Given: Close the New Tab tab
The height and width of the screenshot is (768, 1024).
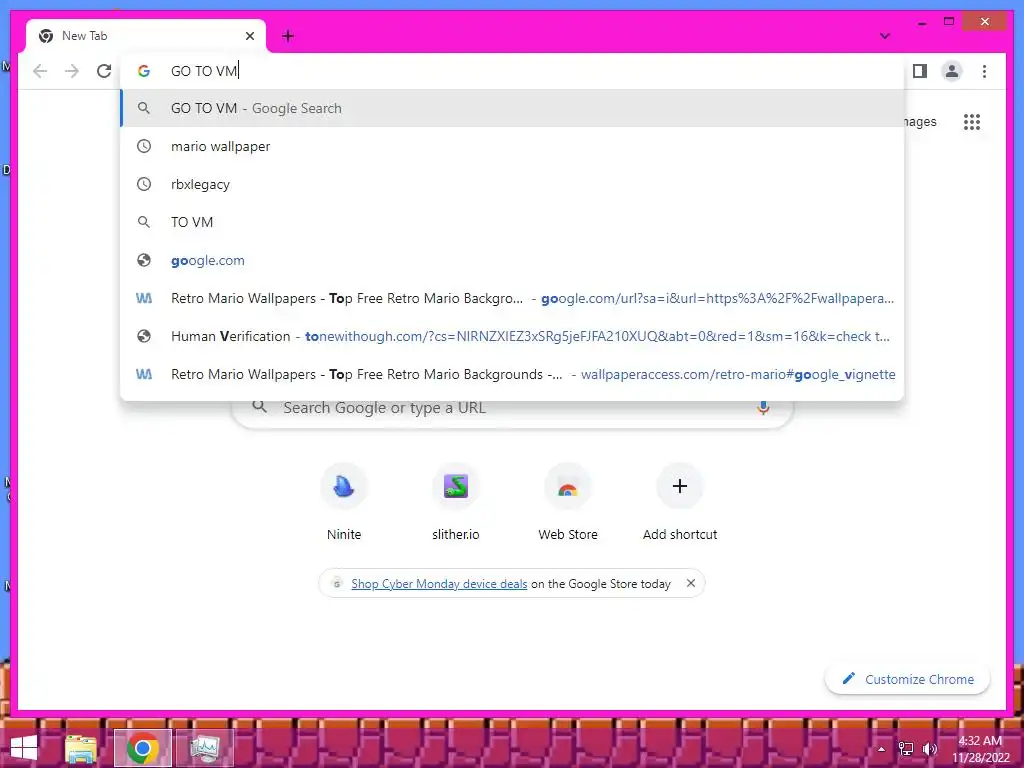Looking at the screenshot, I should [x=249, y=36].
